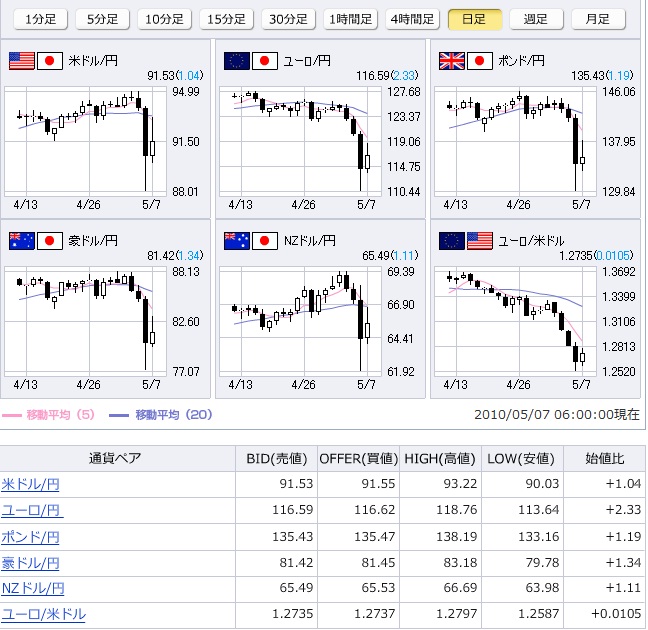Click the Japan flag in ポンド/円 chart
Screen dimensions: 648x630
[480, 62]
